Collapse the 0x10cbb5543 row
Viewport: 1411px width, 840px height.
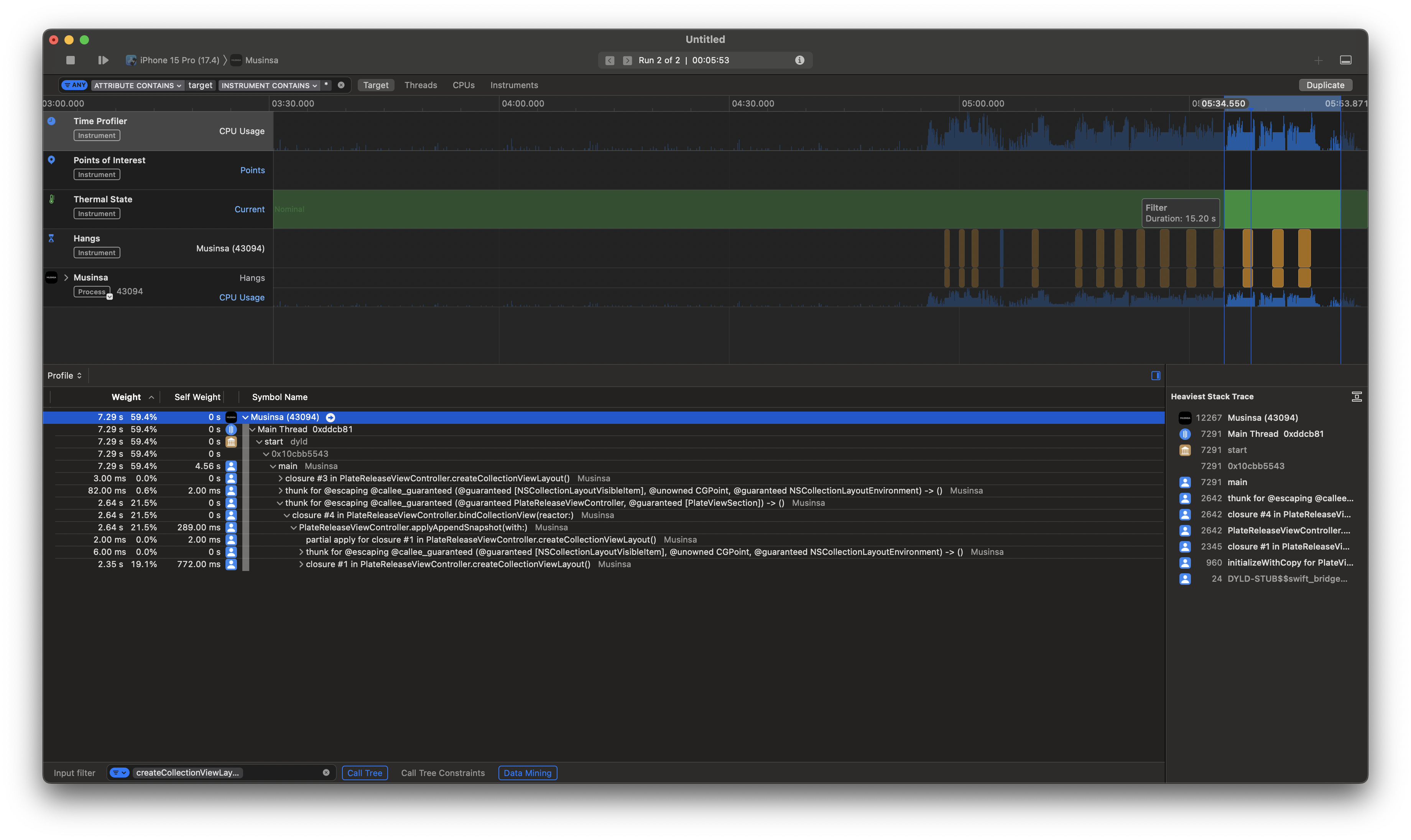pyautogui.click(x=266, y=454)
